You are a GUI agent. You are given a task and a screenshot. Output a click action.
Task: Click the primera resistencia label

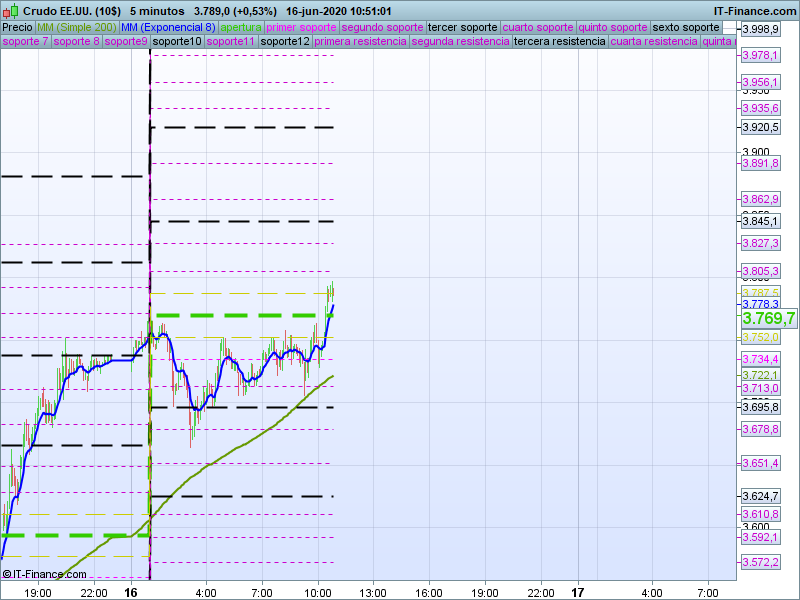[x=360, y=42]
